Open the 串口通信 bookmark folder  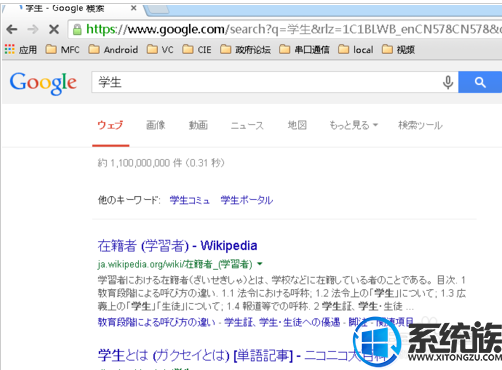click(304, 50)
